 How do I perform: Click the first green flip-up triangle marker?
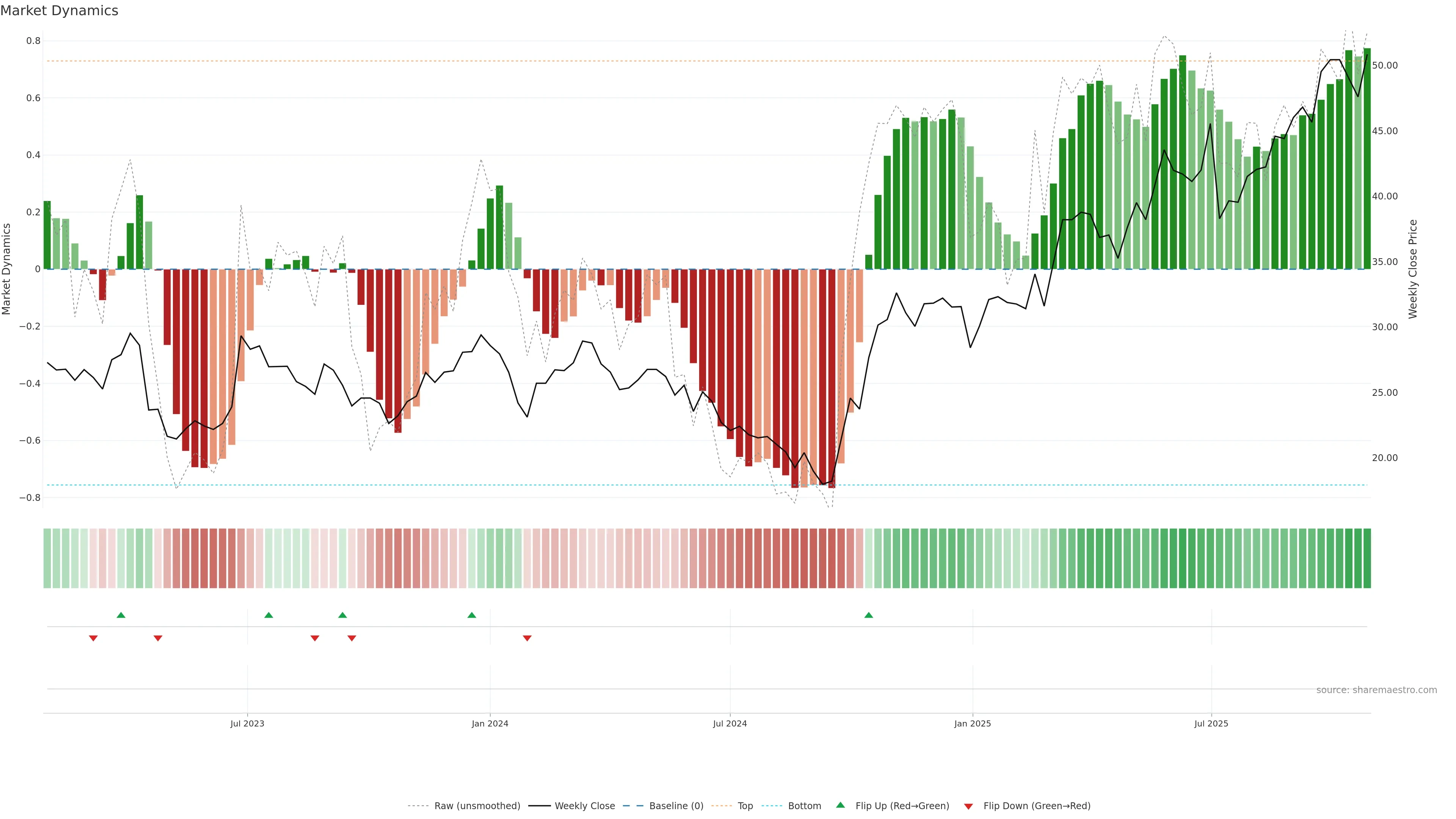(x=121, y=615)
